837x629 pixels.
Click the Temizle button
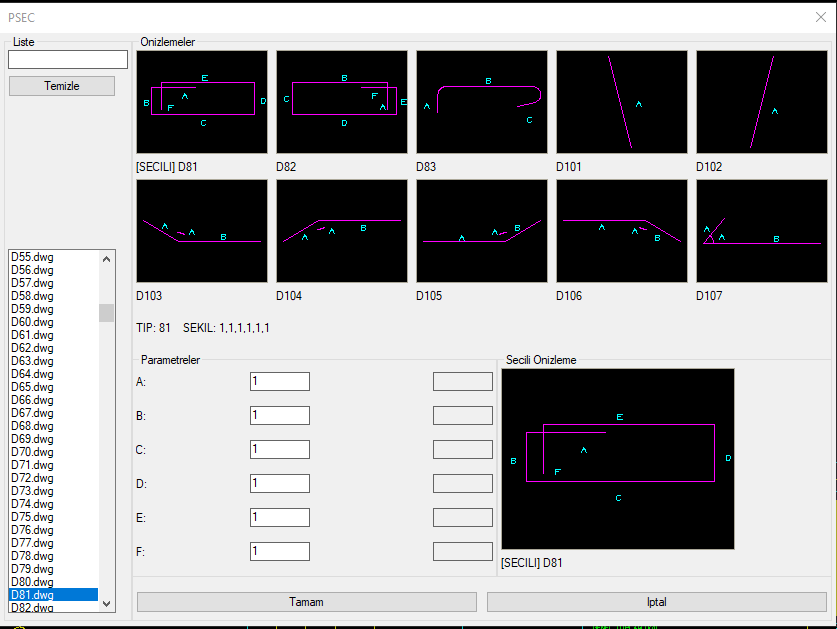pyautogui.click(x=62, y=86)
